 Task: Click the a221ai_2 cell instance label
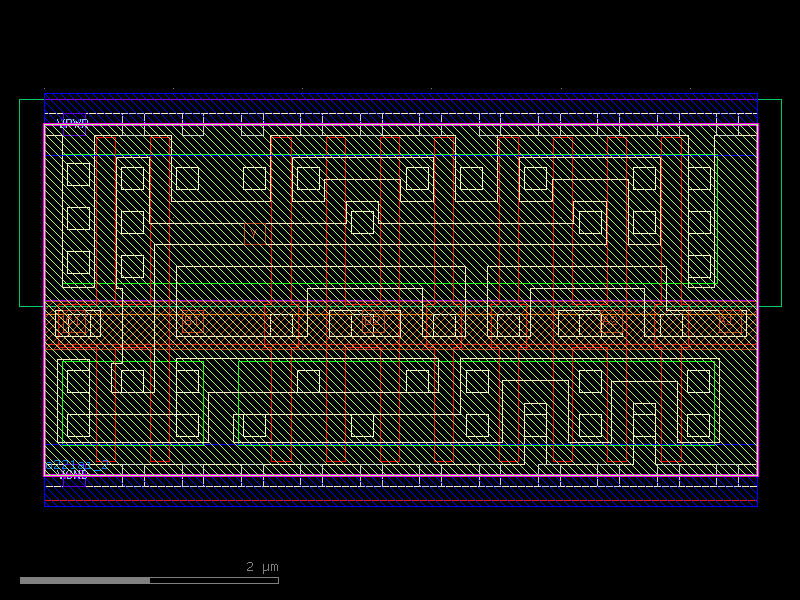coord(77,465)
